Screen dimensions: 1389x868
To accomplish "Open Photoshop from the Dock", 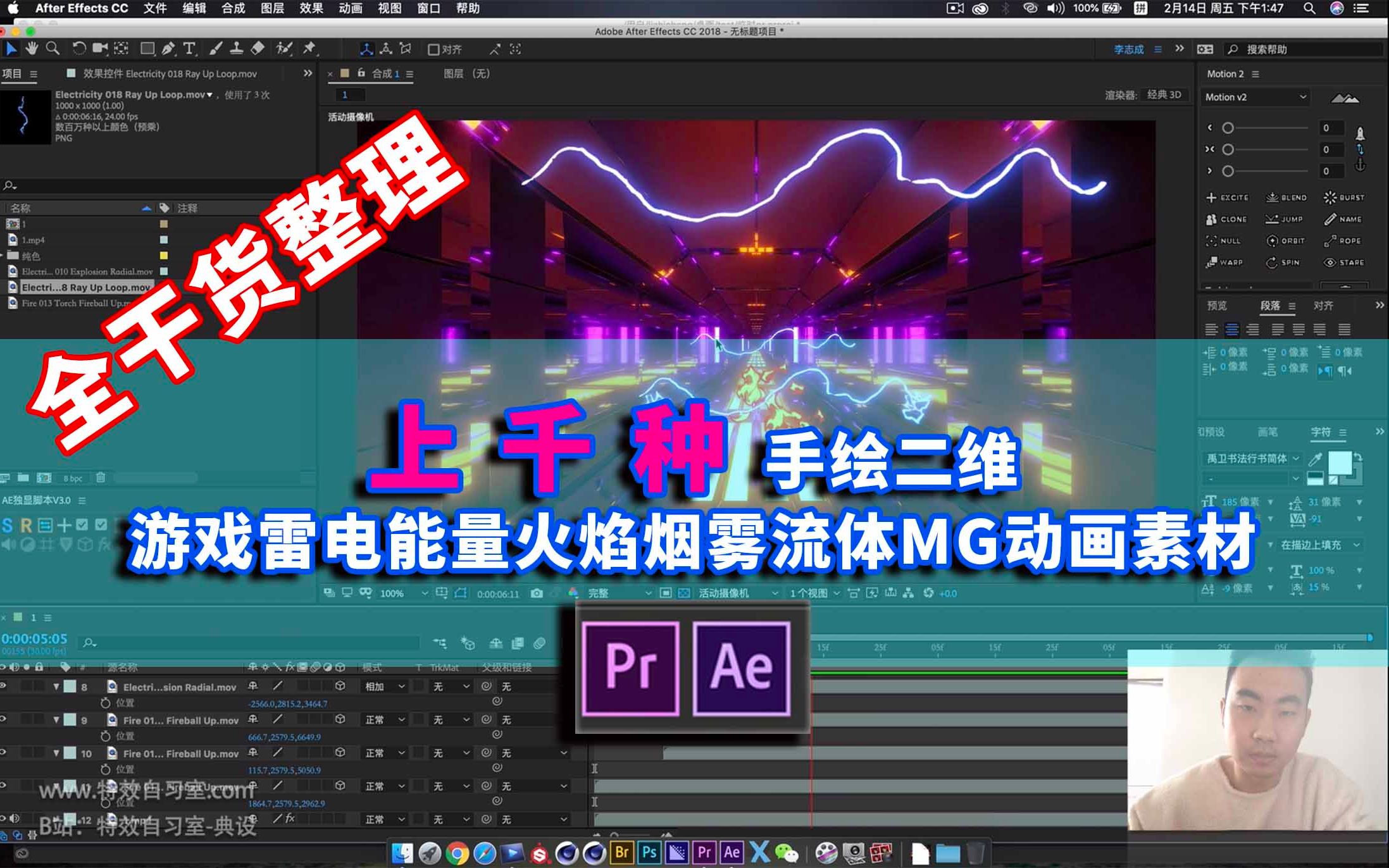I will click(x=649, y=852).
